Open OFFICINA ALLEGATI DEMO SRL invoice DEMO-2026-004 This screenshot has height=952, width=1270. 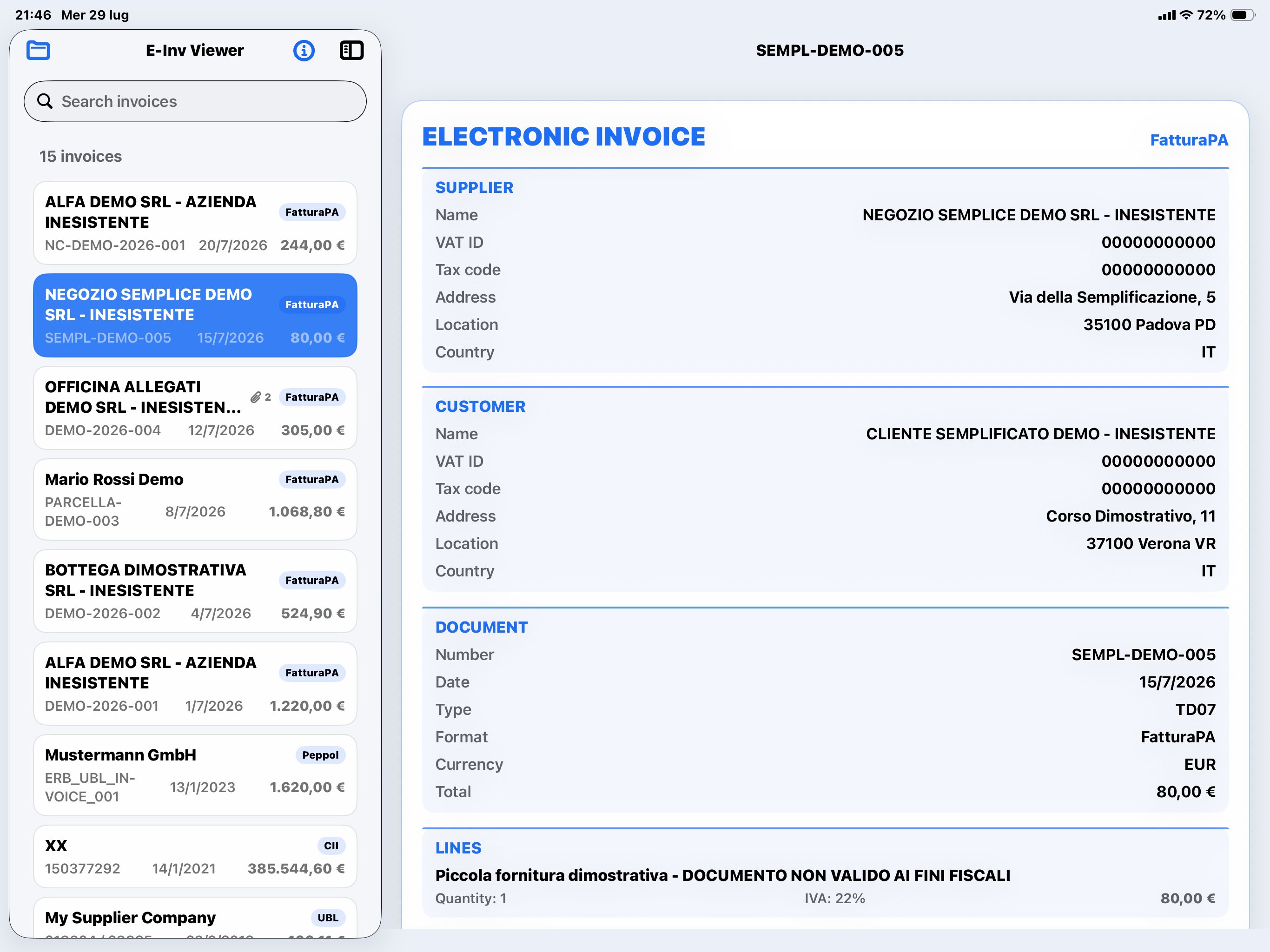(195, 408)
